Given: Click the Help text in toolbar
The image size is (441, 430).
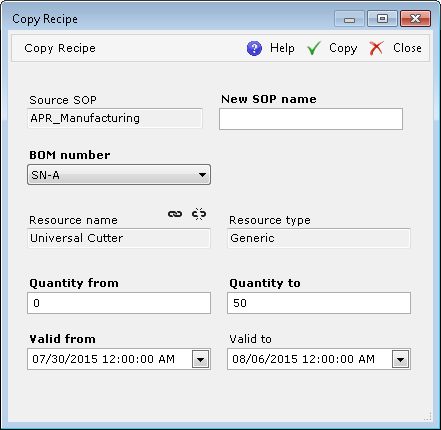Looking at the screenshot, I should pyautogui.click(x=282, y=48).
